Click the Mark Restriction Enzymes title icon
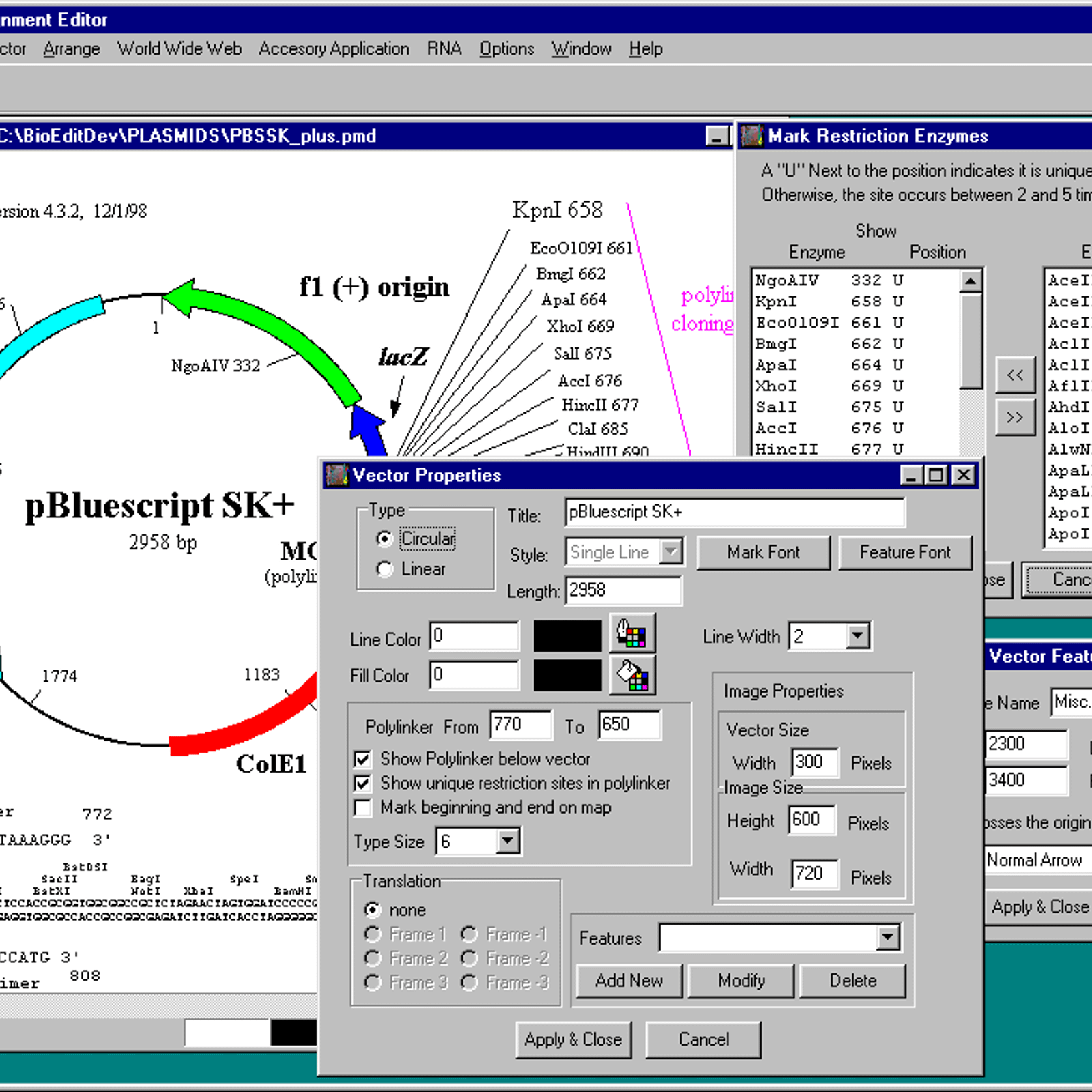 pyautogui.click(x=751, y=136)
